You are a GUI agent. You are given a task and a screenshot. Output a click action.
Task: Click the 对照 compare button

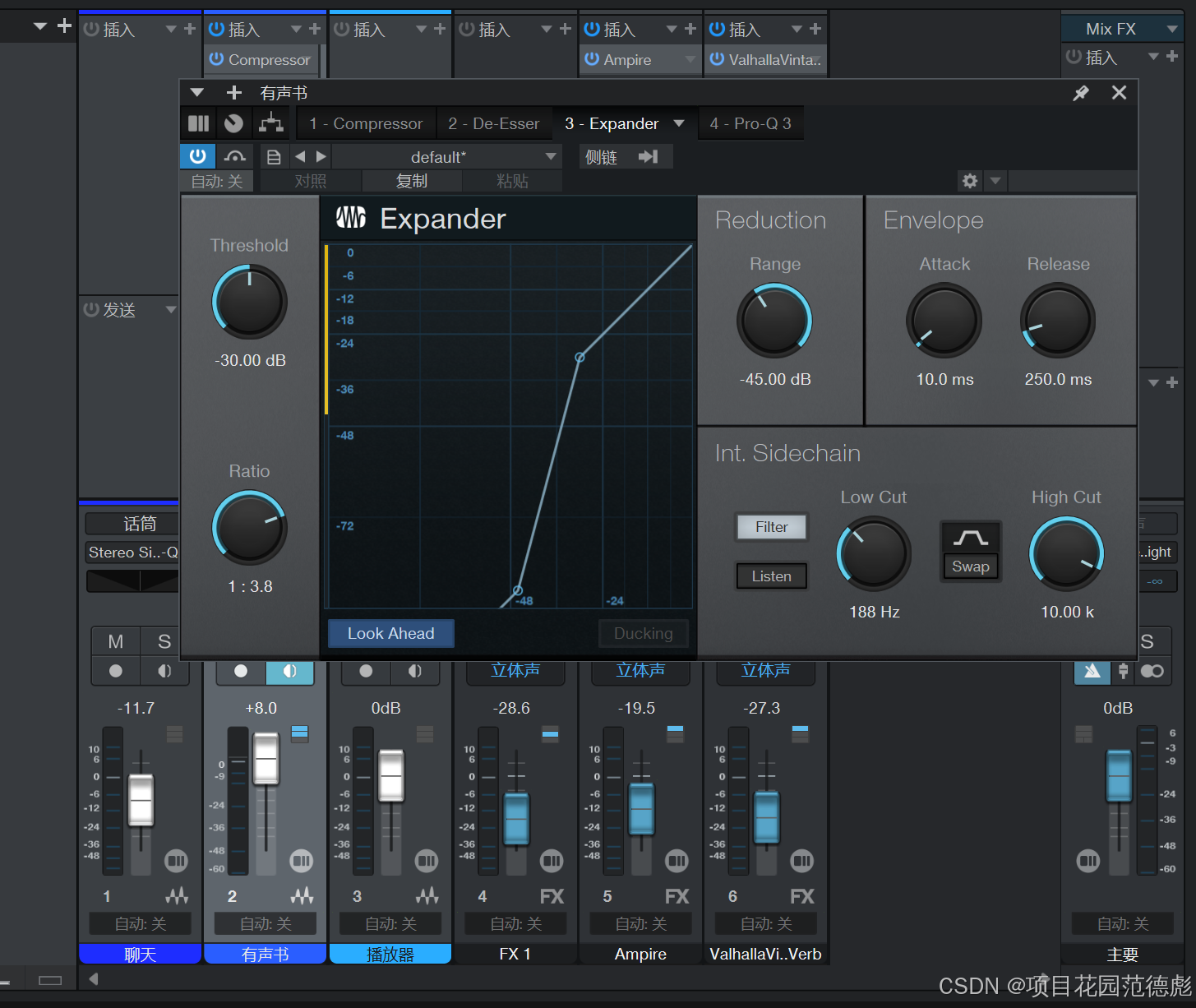(x=311, y=181)
